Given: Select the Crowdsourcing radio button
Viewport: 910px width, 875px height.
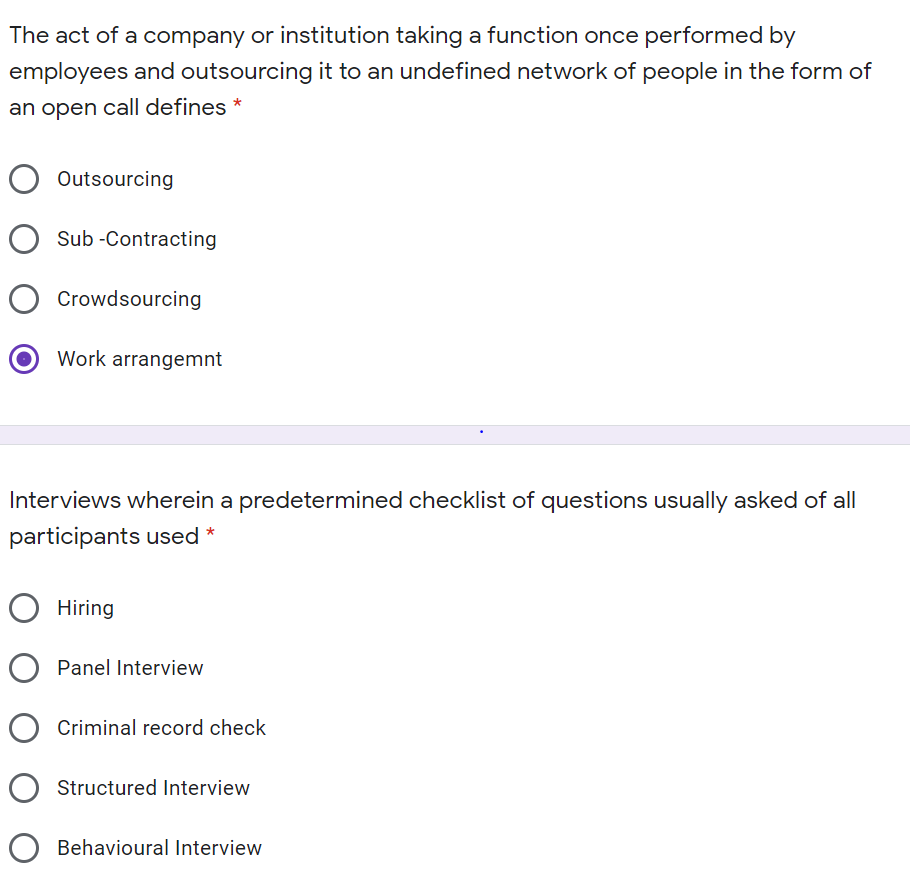Looking at the screenshot, I should click(24, 299).
